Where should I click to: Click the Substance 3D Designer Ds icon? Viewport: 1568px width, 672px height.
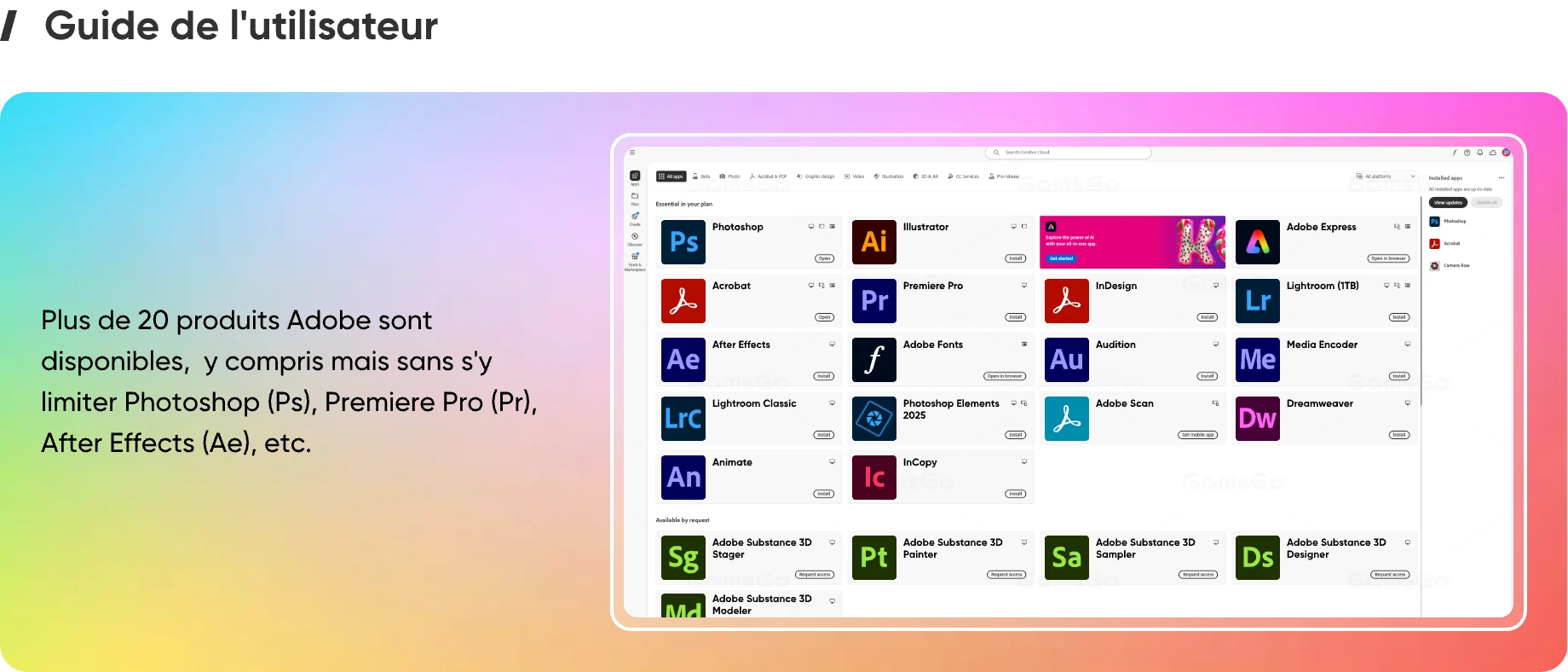[1258, 558]
